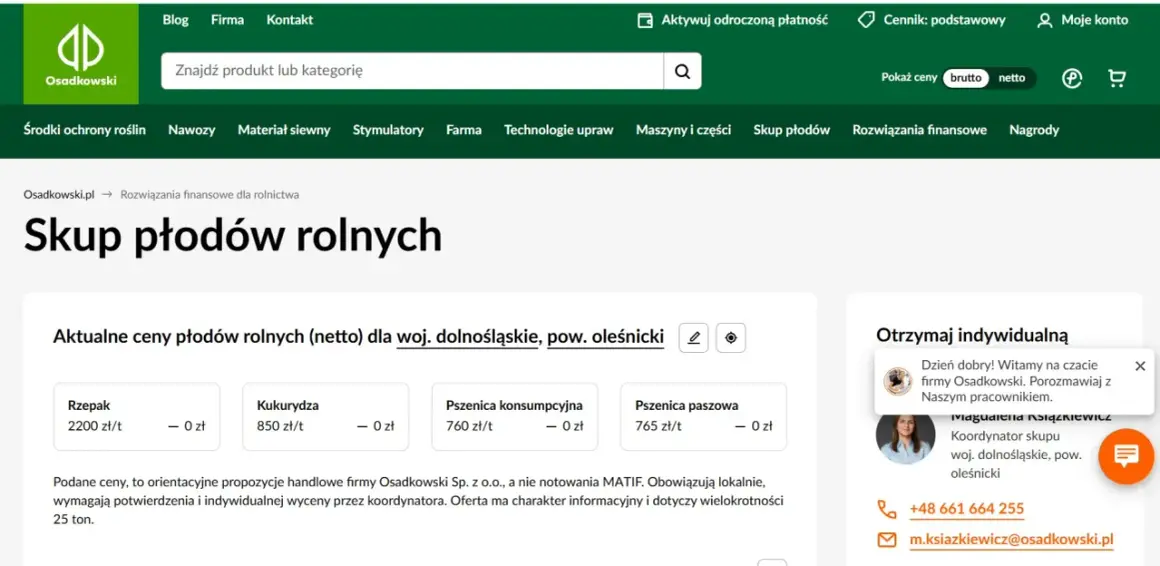Open the shopping cart icon
The image size is (1160, 566).
click(1117, 78)
